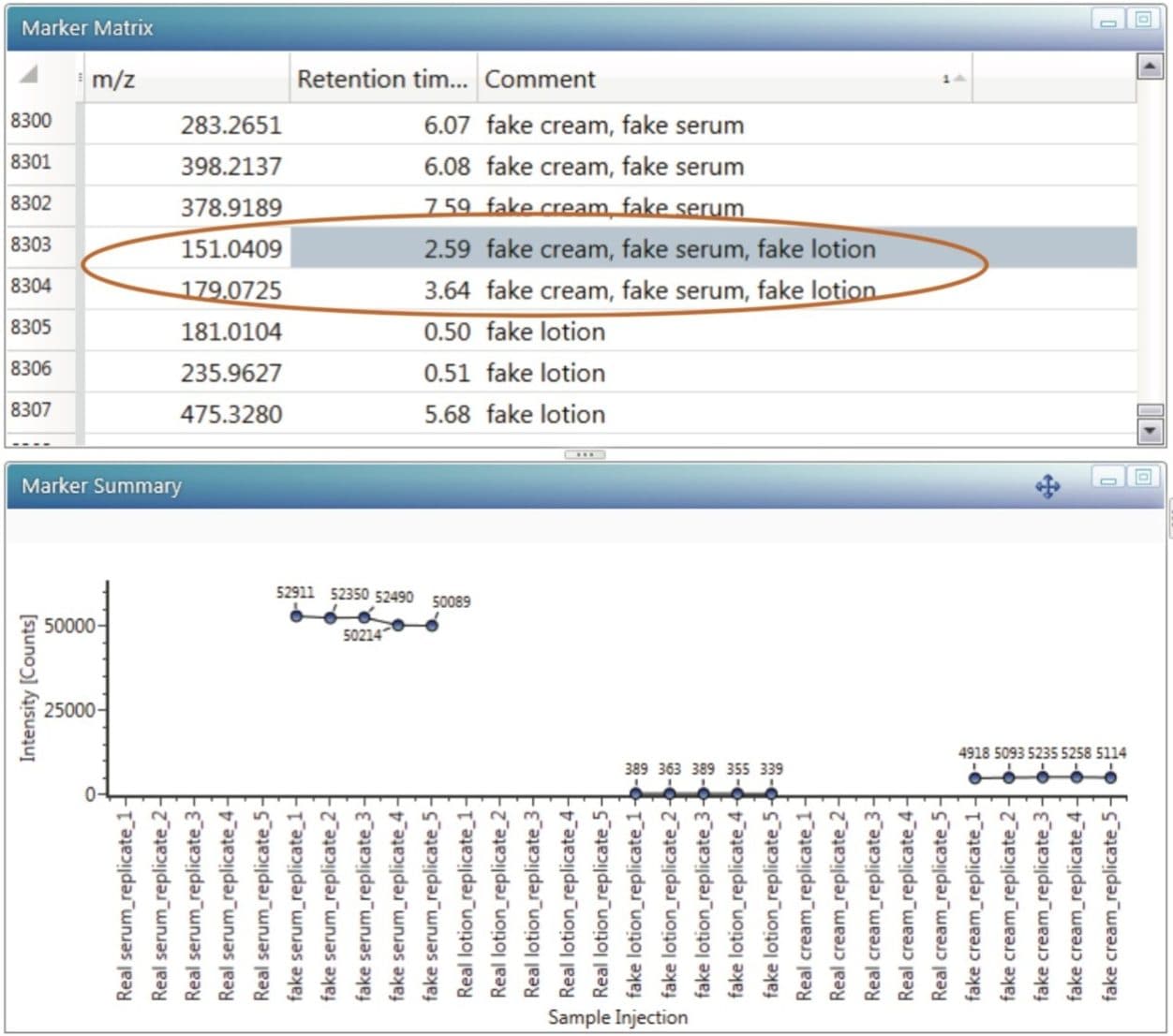Click the fake cream data point labeled 4918
Screen dimensions: 1173x1036
[x=974, y=777]
